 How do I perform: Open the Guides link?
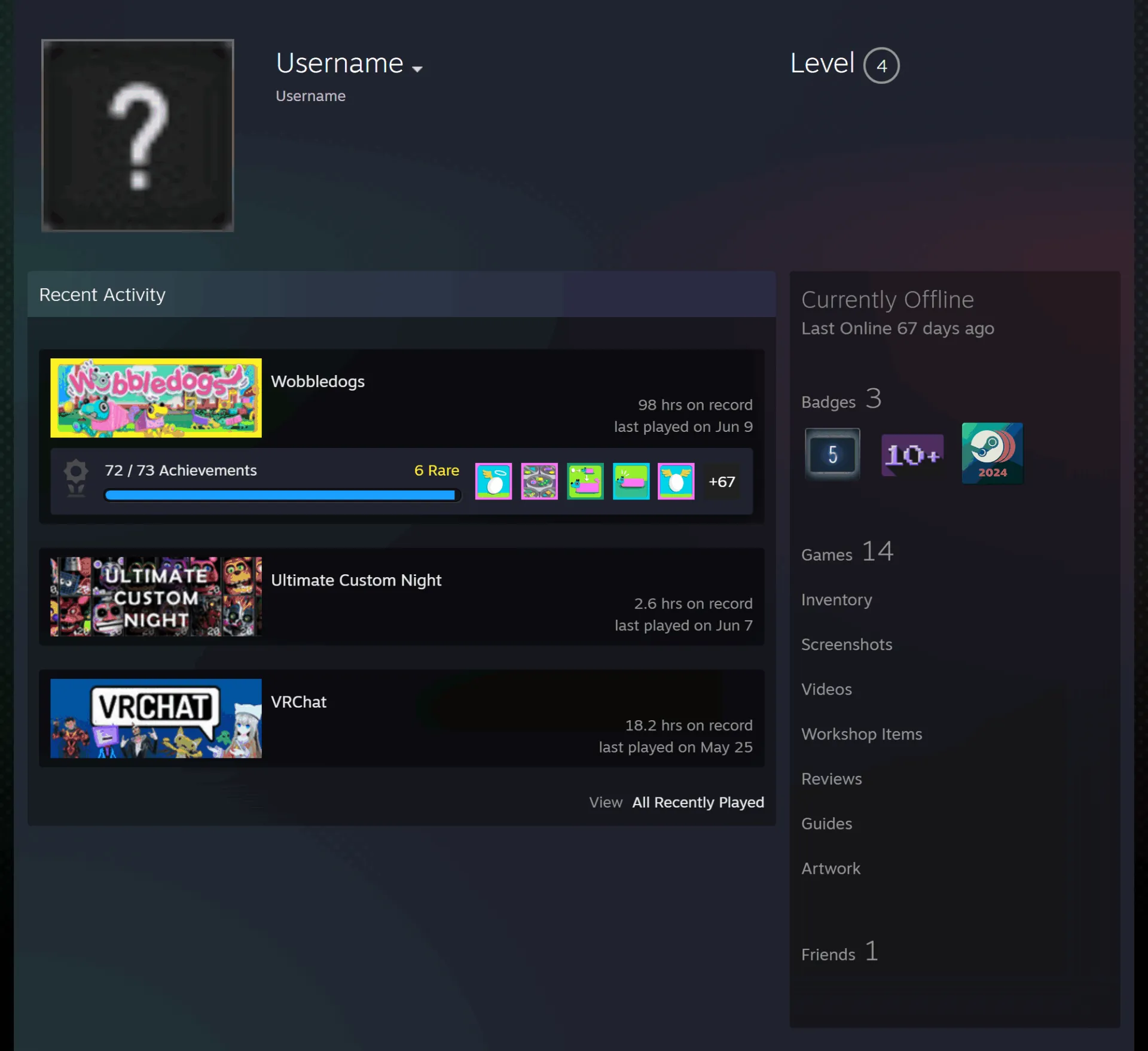coord(826,824)
